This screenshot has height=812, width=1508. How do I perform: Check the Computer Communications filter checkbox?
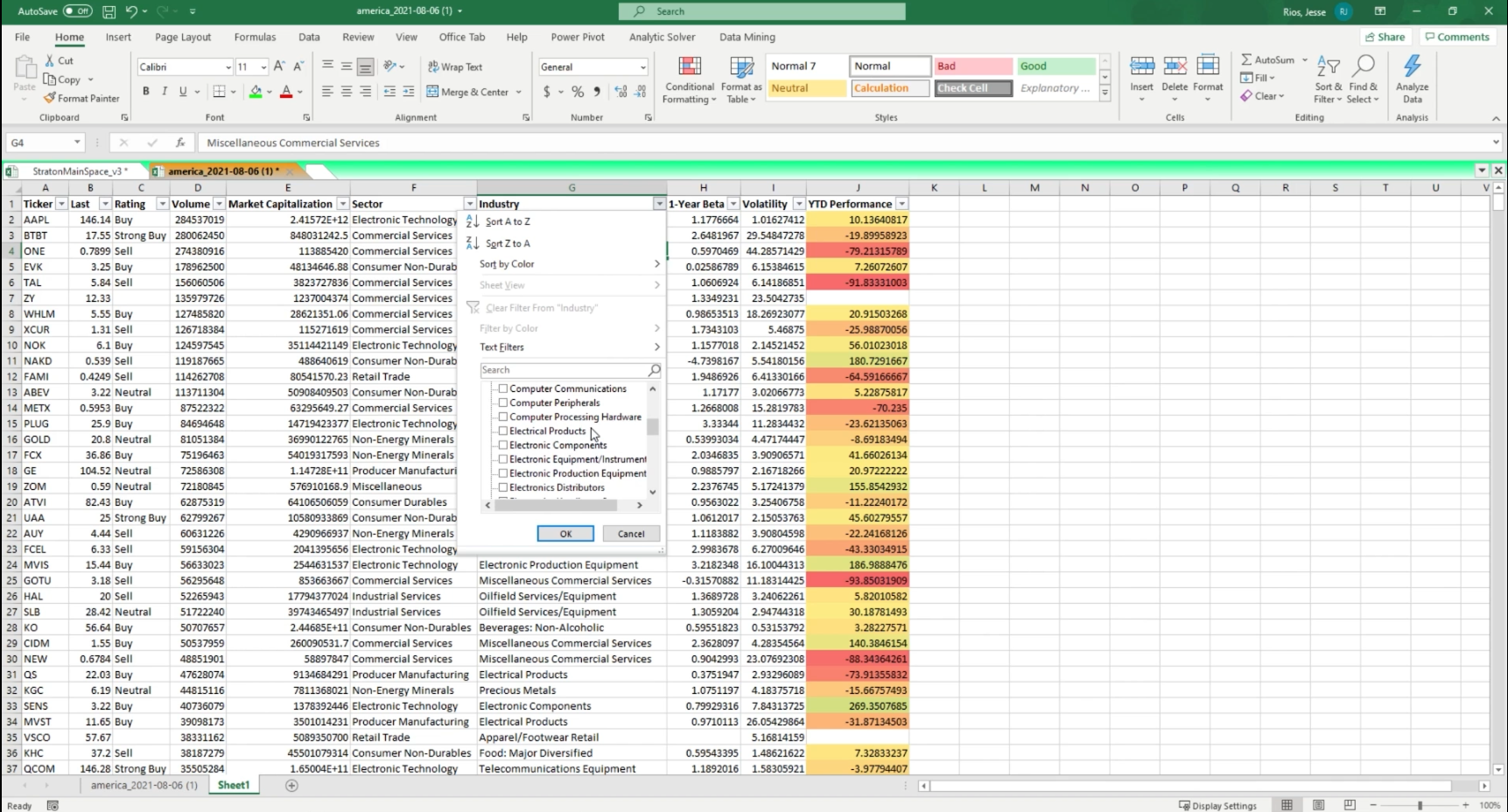(503, 388)
